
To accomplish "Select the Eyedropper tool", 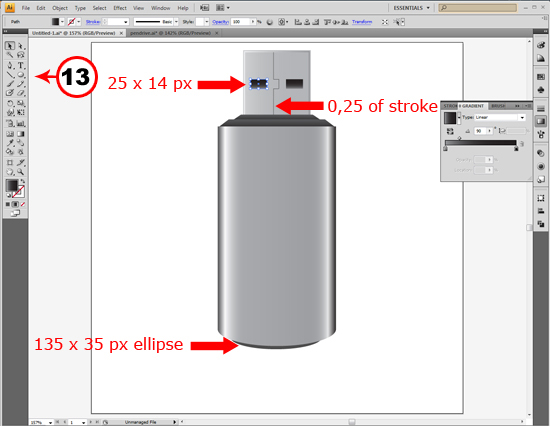I will 10,142.
